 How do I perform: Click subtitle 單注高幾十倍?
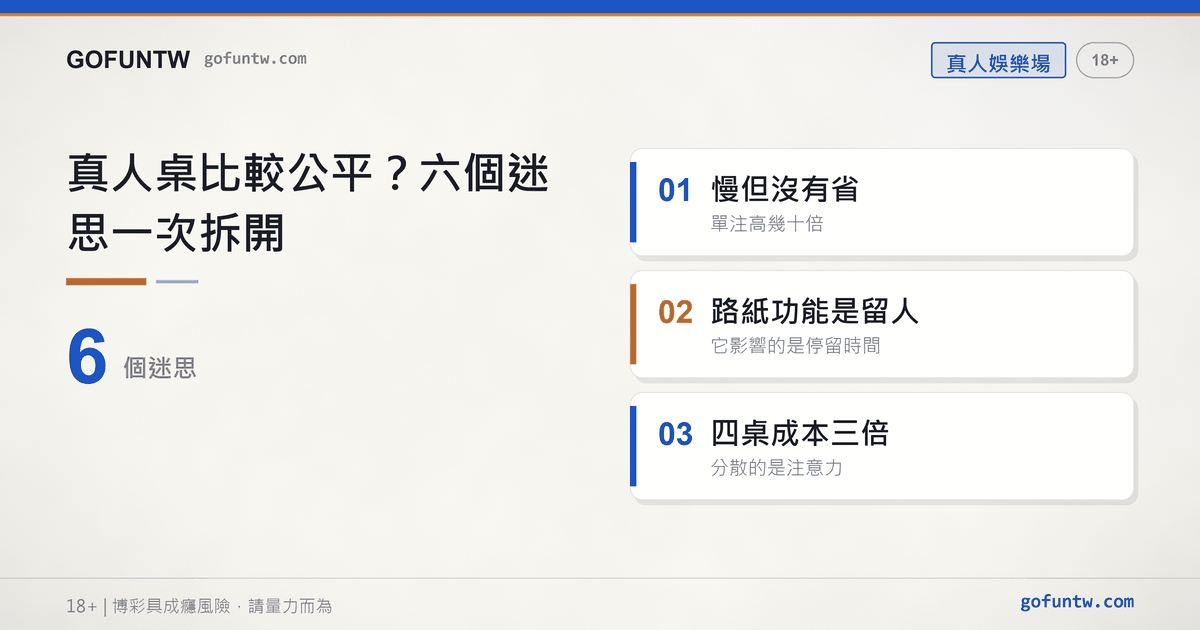pyautogui.click(x=767, y=224)
